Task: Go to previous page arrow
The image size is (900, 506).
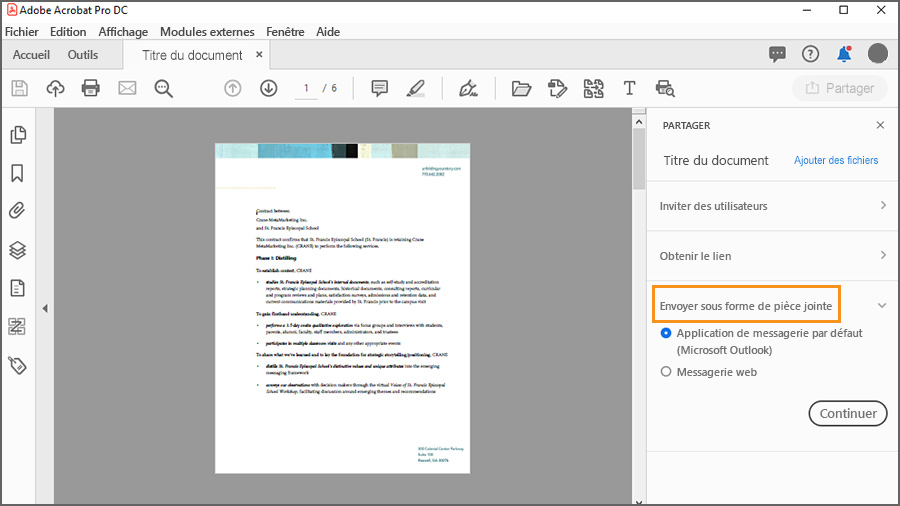Action: coord(232,88)
